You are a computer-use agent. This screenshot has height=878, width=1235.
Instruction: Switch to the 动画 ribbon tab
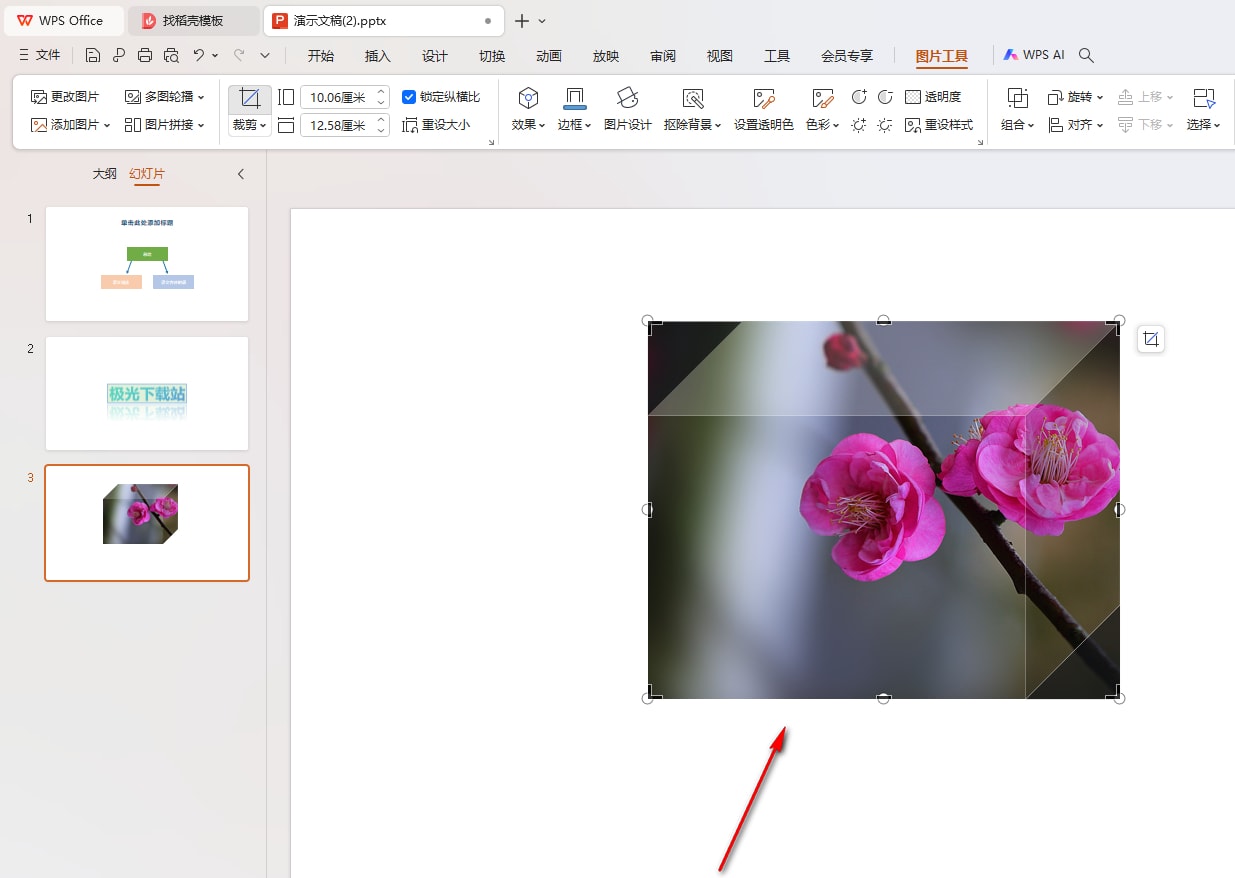coord(549,56)
